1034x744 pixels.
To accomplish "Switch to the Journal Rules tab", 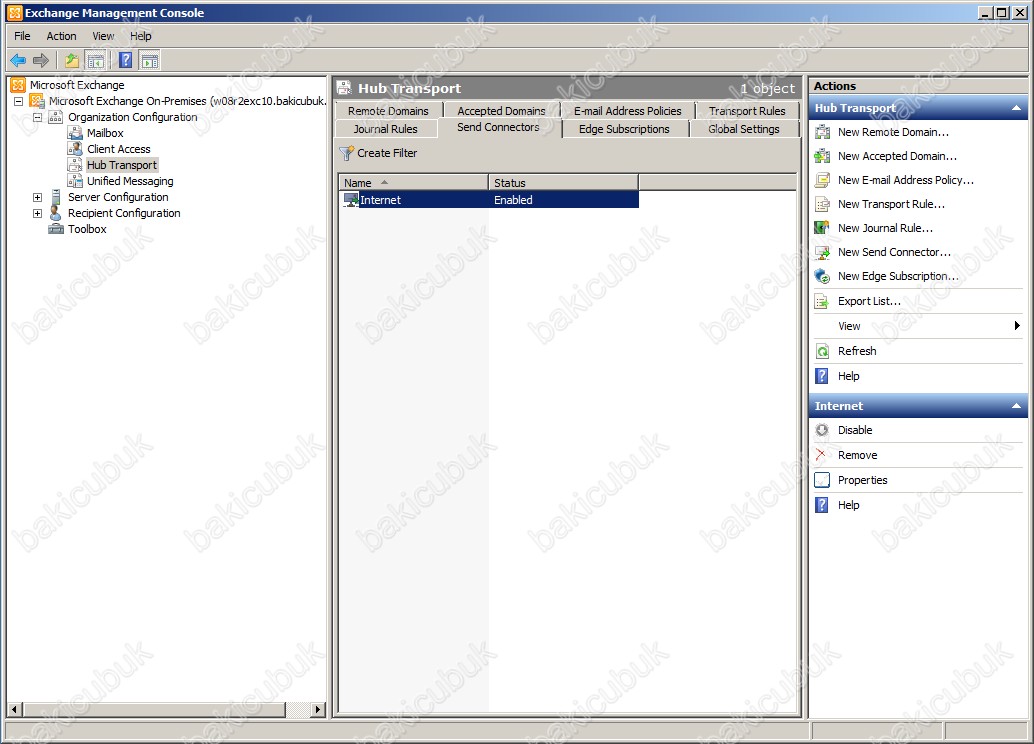I will 386,129.
